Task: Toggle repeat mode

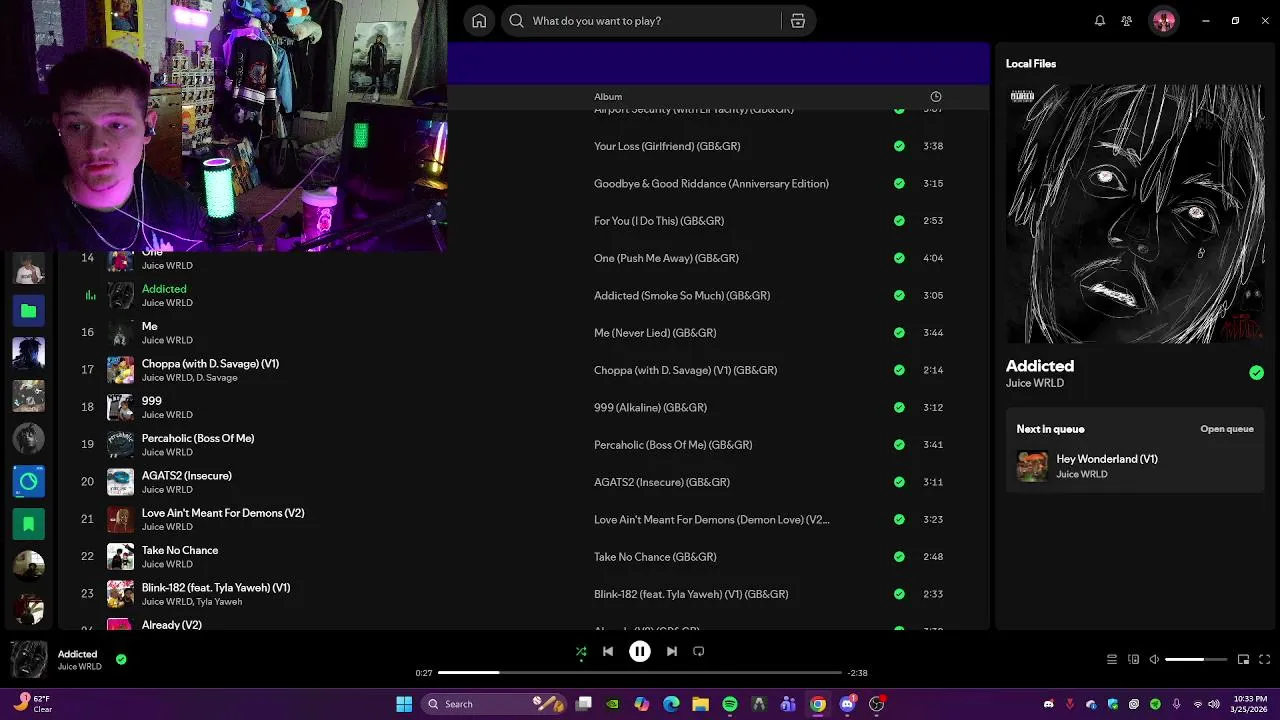Action: (x=699, y=651)
